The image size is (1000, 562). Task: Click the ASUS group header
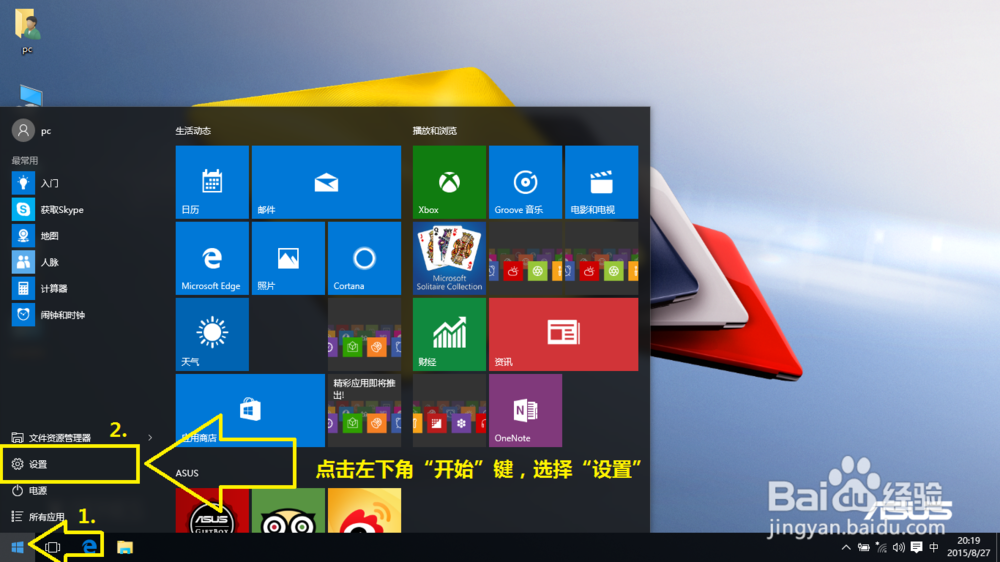(187, 473)
